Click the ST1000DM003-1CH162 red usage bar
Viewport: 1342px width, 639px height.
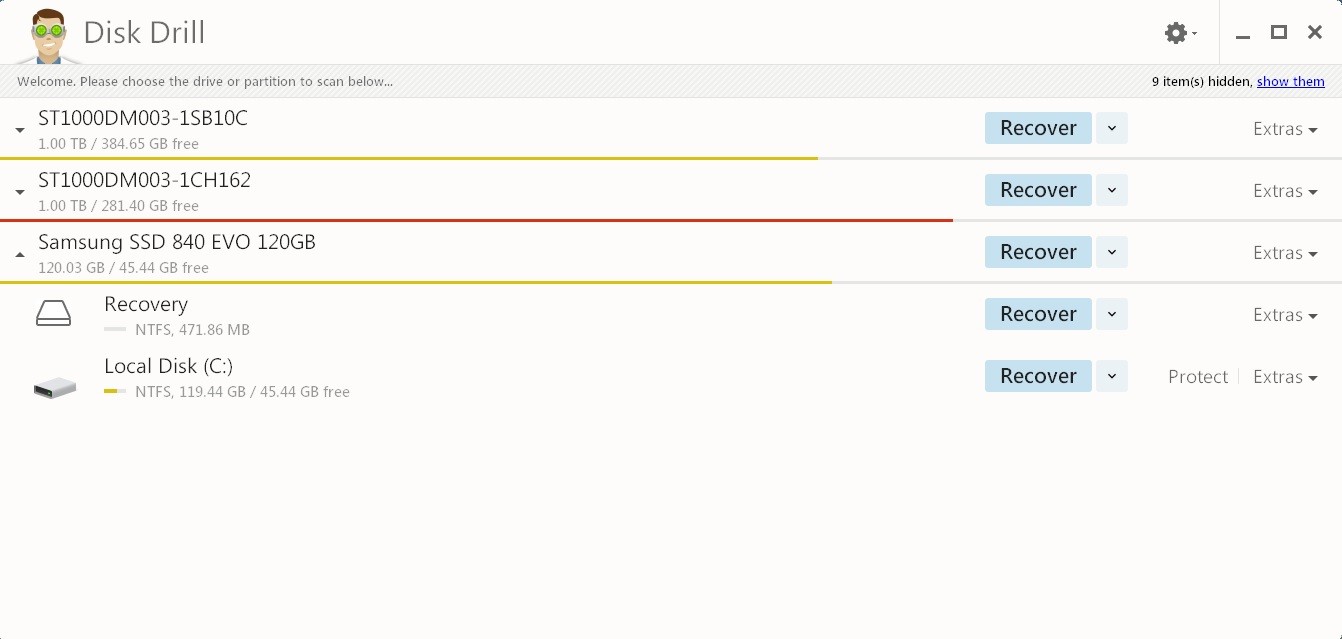476,220
